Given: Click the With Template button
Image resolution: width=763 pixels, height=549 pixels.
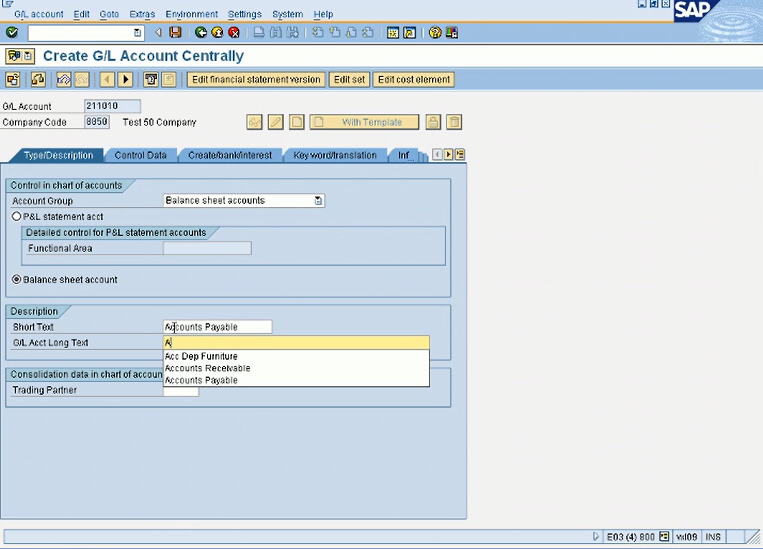Looking at the screenshot, I should (x=364, y=122).
